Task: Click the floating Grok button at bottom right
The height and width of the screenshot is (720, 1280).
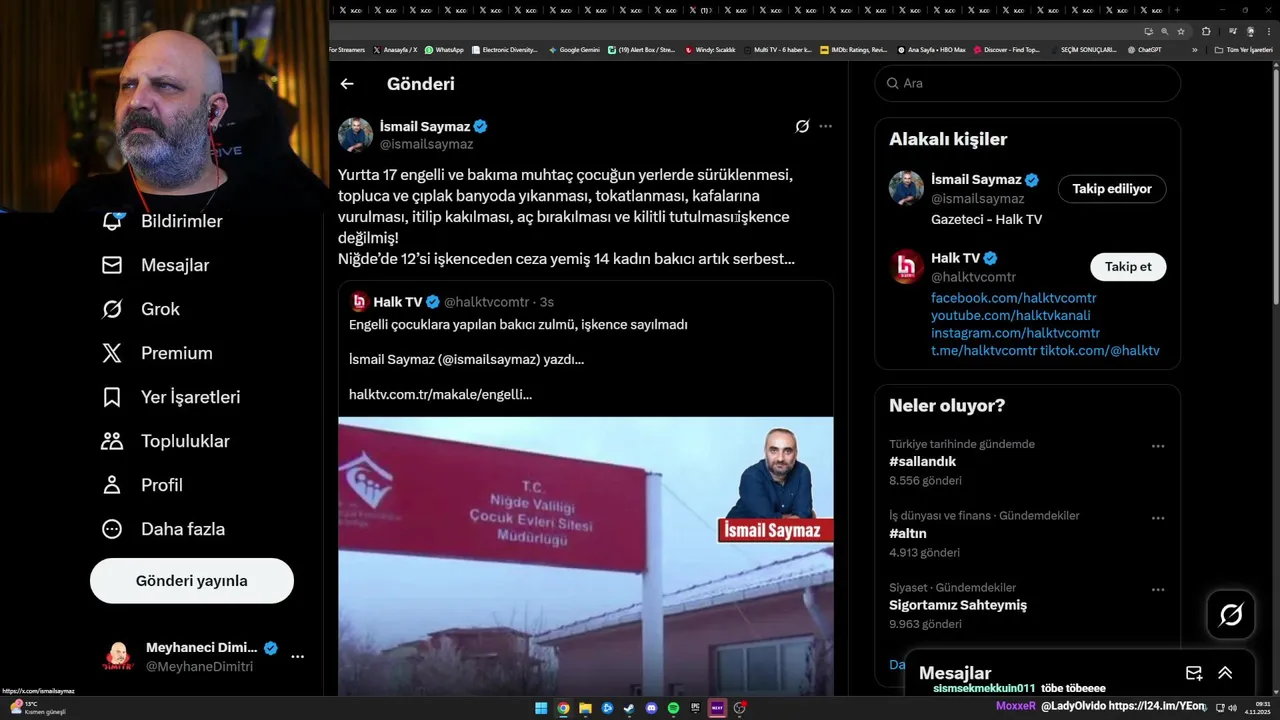Action: (1231, 615)
